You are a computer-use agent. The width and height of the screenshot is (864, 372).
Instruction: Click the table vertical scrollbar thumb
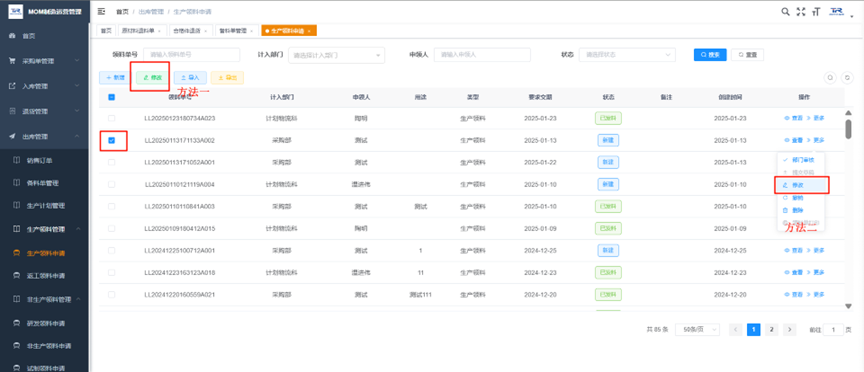(x=849, y=129)
